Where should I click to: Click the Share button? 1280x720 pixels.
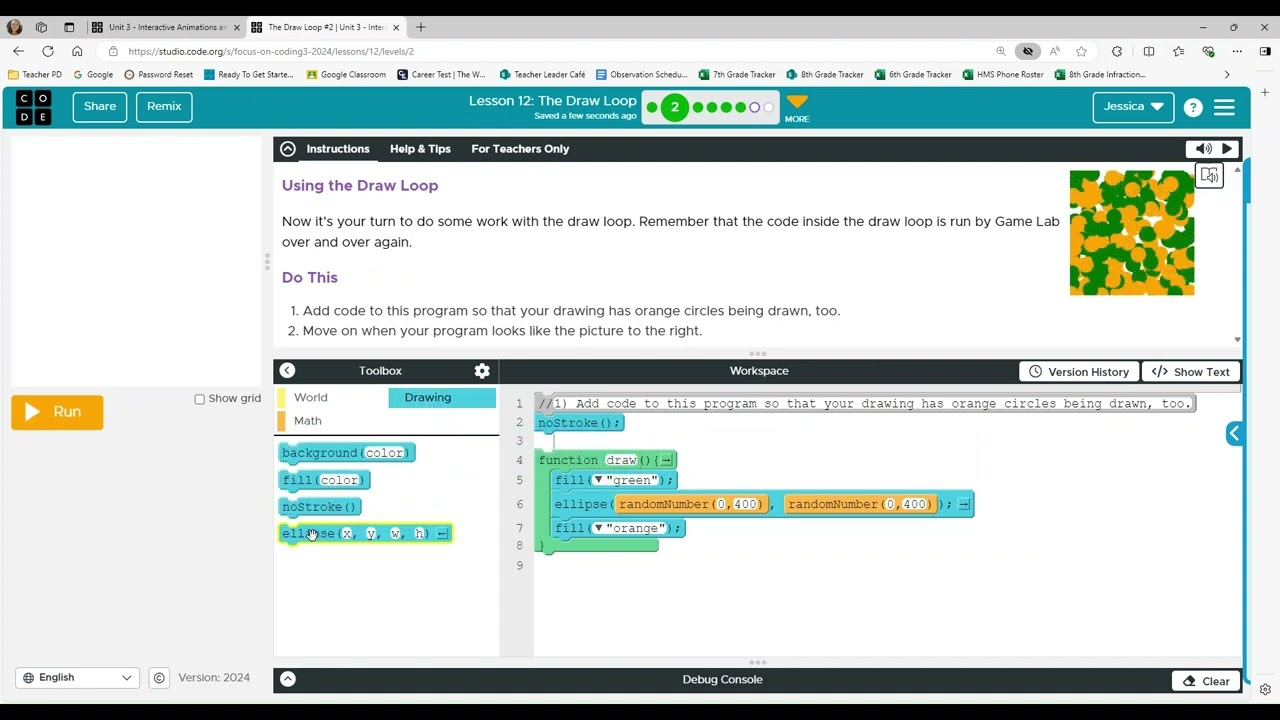pyautogui.click(x=100, y=106)
